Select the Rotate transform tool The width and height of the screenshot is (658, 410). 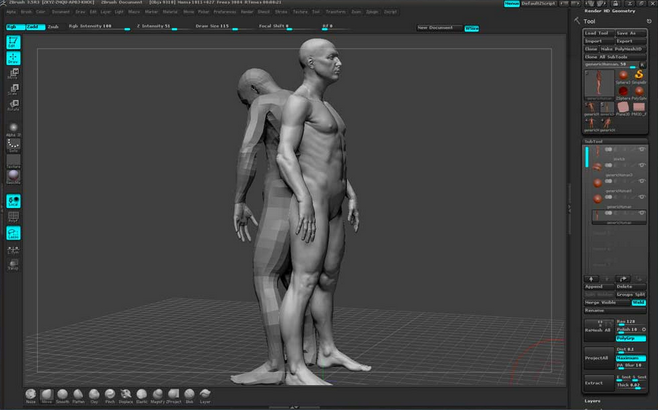14,103
